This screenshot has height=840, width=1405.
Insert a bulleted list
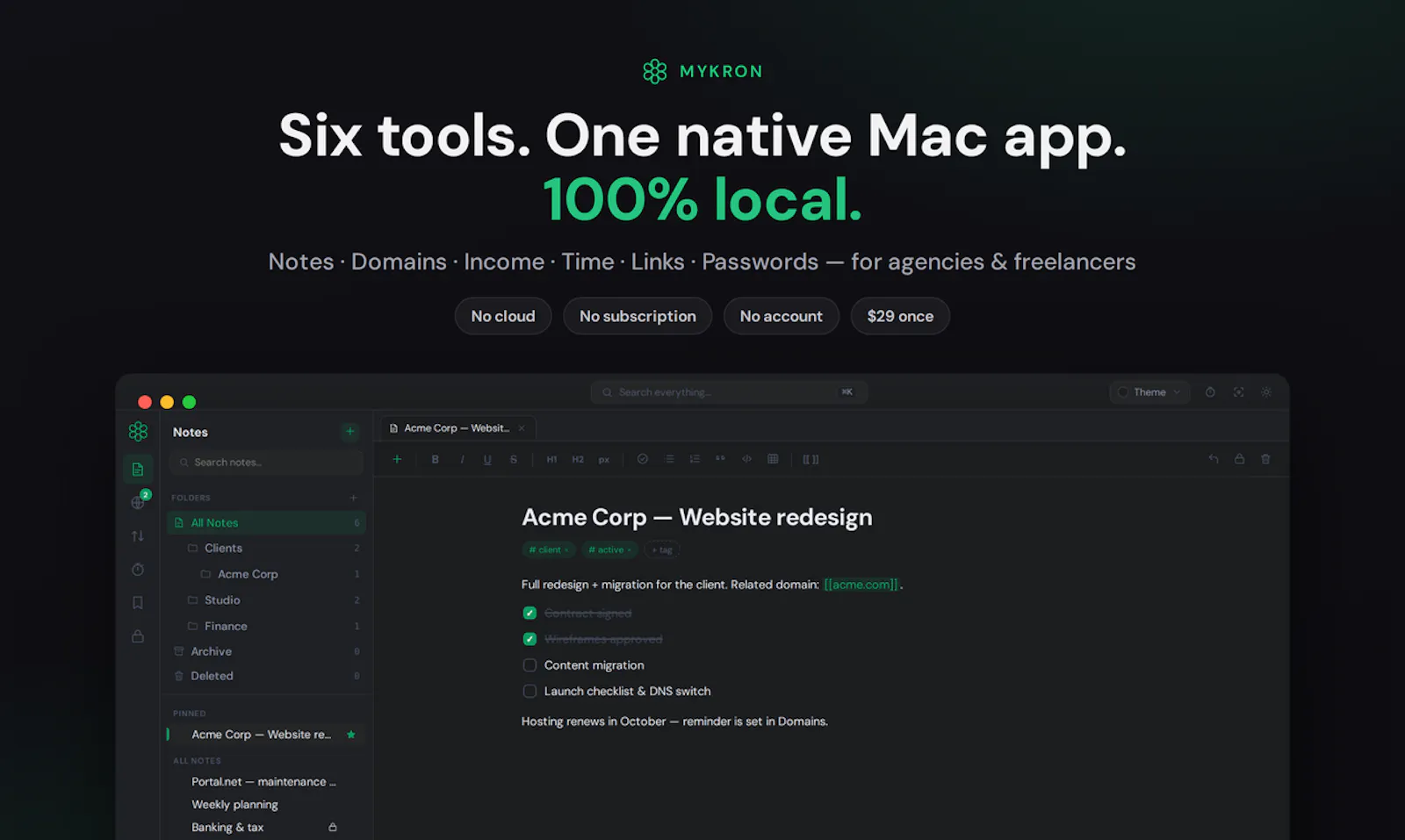pos(669,459)
